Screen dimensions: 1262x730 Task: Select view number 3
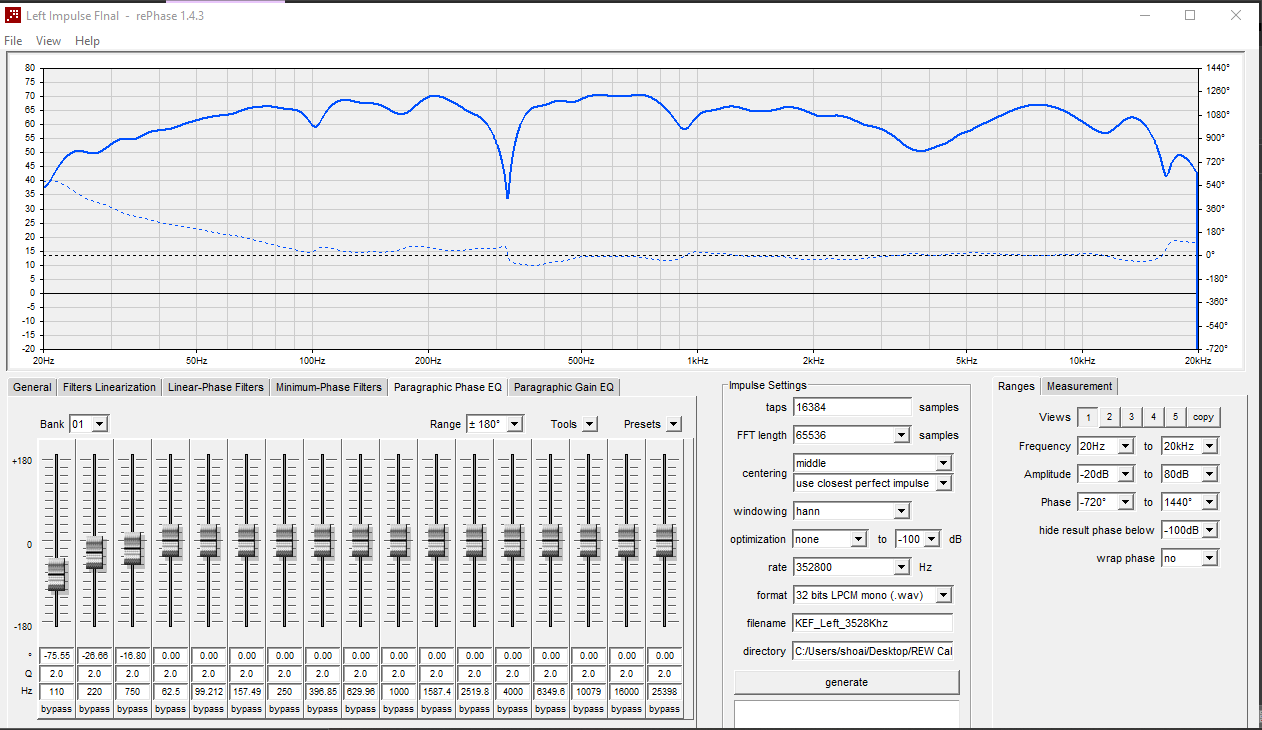[x=1130, y=417]
